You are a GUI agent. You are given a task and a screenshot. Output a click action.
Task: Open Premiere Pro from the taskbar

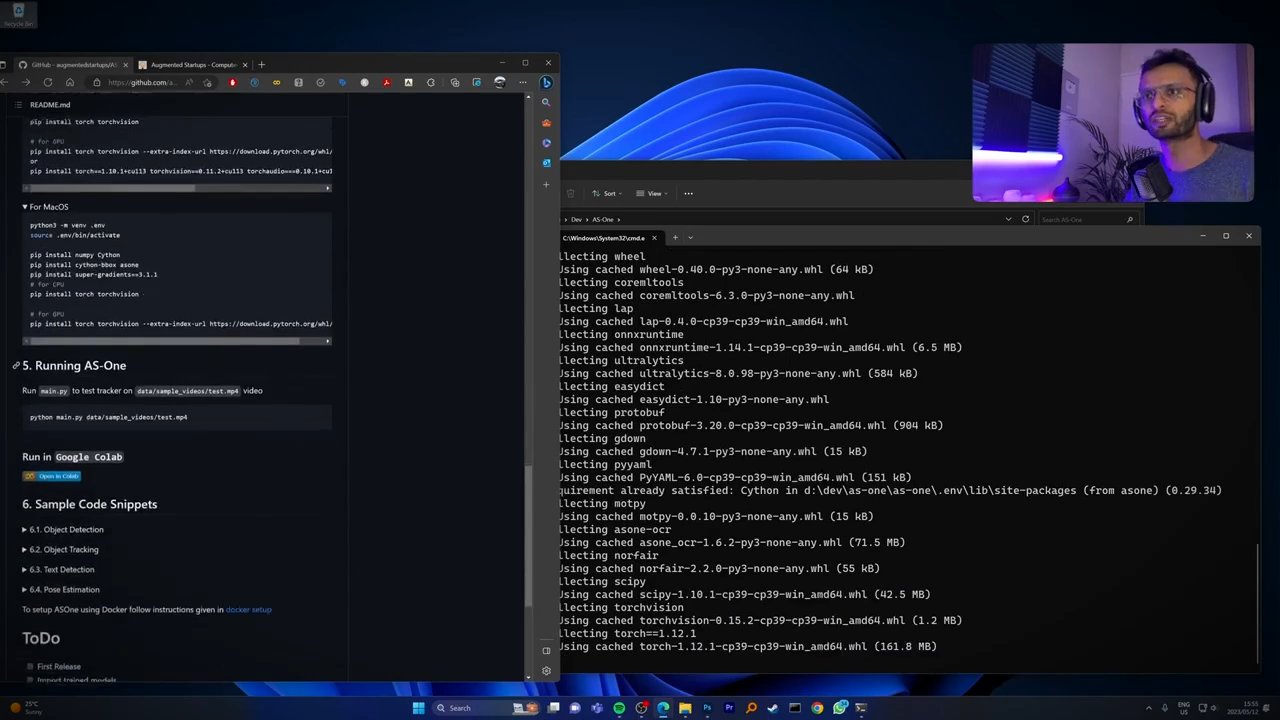coord(729,708)
